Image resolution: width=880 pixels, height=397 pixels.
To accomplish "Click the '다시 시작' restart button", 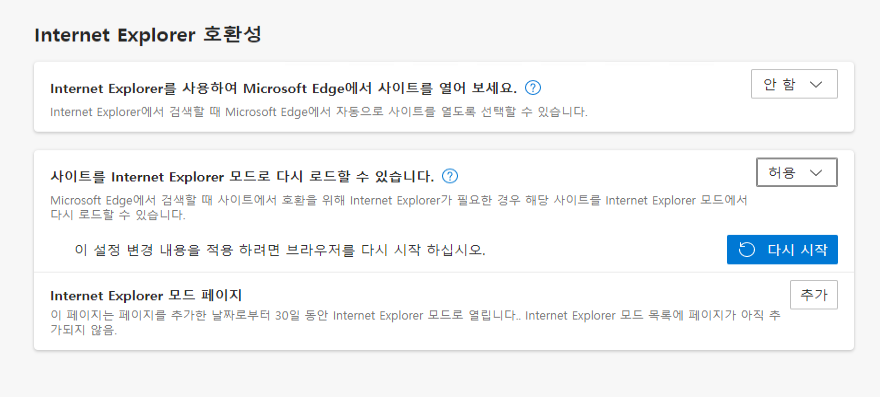I will [782, 250].
